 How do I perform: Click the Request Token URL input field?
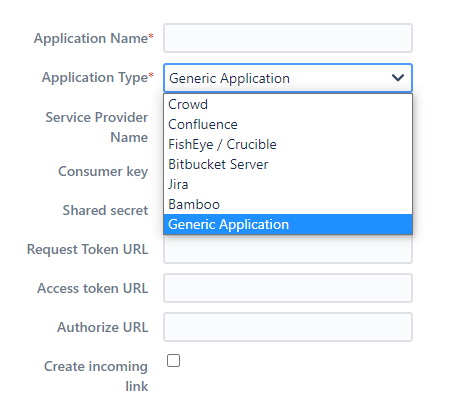pos(288,249)
